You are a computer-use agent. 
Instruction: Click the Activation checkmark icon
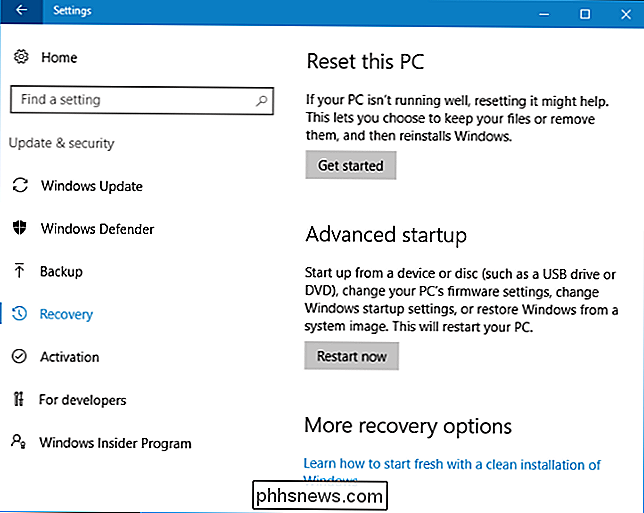point(19,356)
